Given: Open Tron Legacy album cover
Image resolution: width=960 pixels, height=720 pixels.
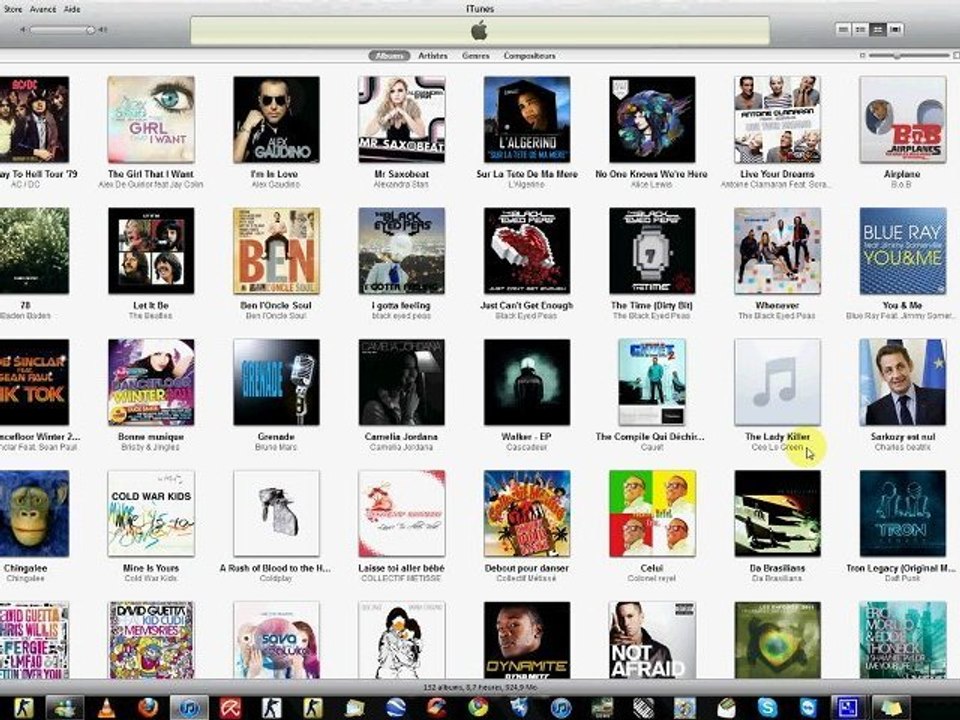Looking at the screenshot, I should point(902,514).
